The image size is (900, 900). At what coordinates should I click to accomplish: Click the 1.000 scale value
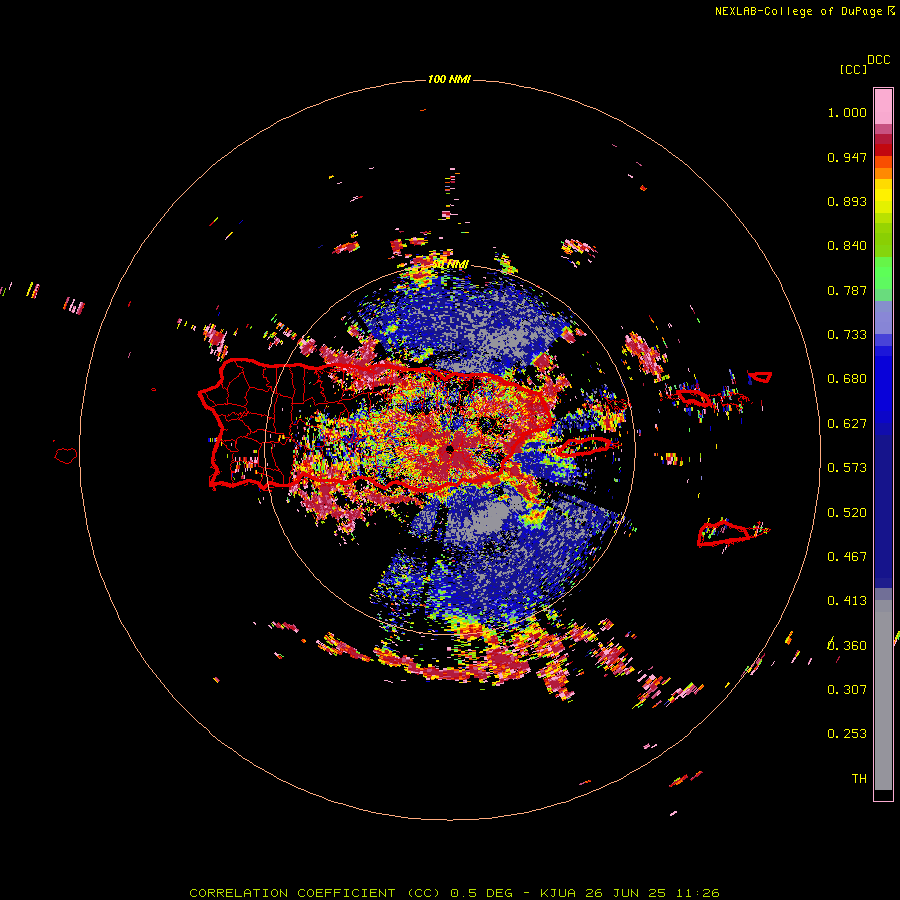coord(847,113)
